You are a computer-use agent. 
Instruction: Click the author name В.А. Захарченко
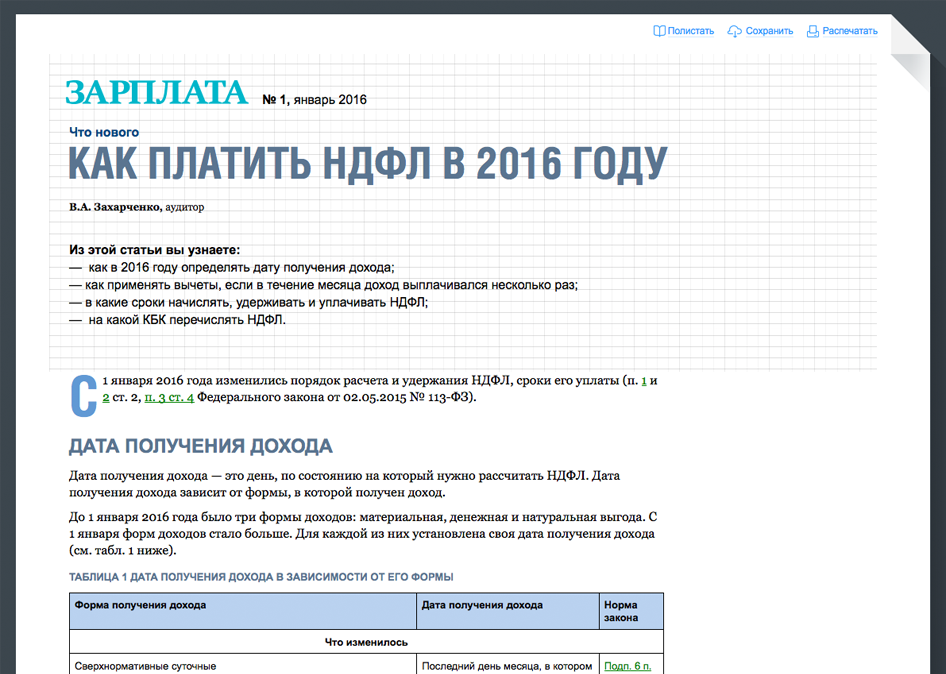click(115, 207)
